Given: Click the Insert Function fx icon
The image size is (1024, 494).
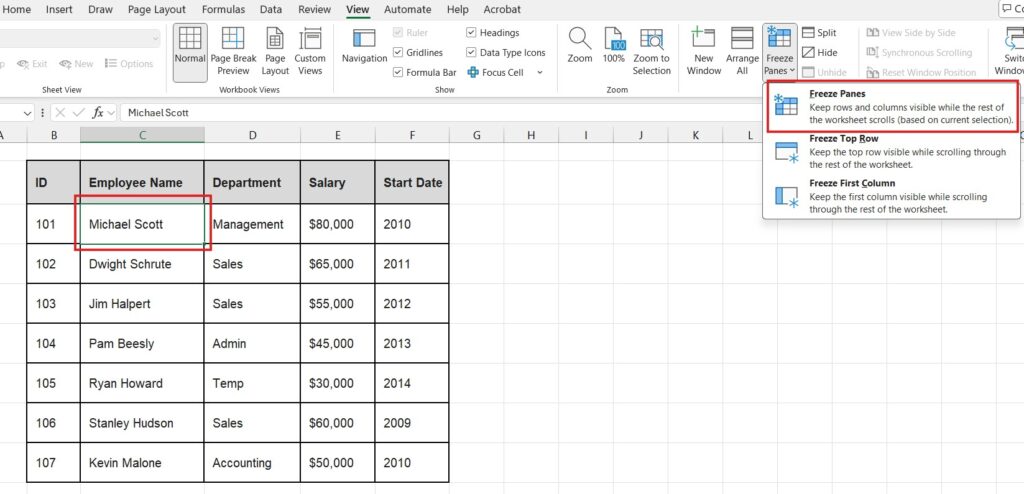Looking at the screenshot, I should click(98, 113).
